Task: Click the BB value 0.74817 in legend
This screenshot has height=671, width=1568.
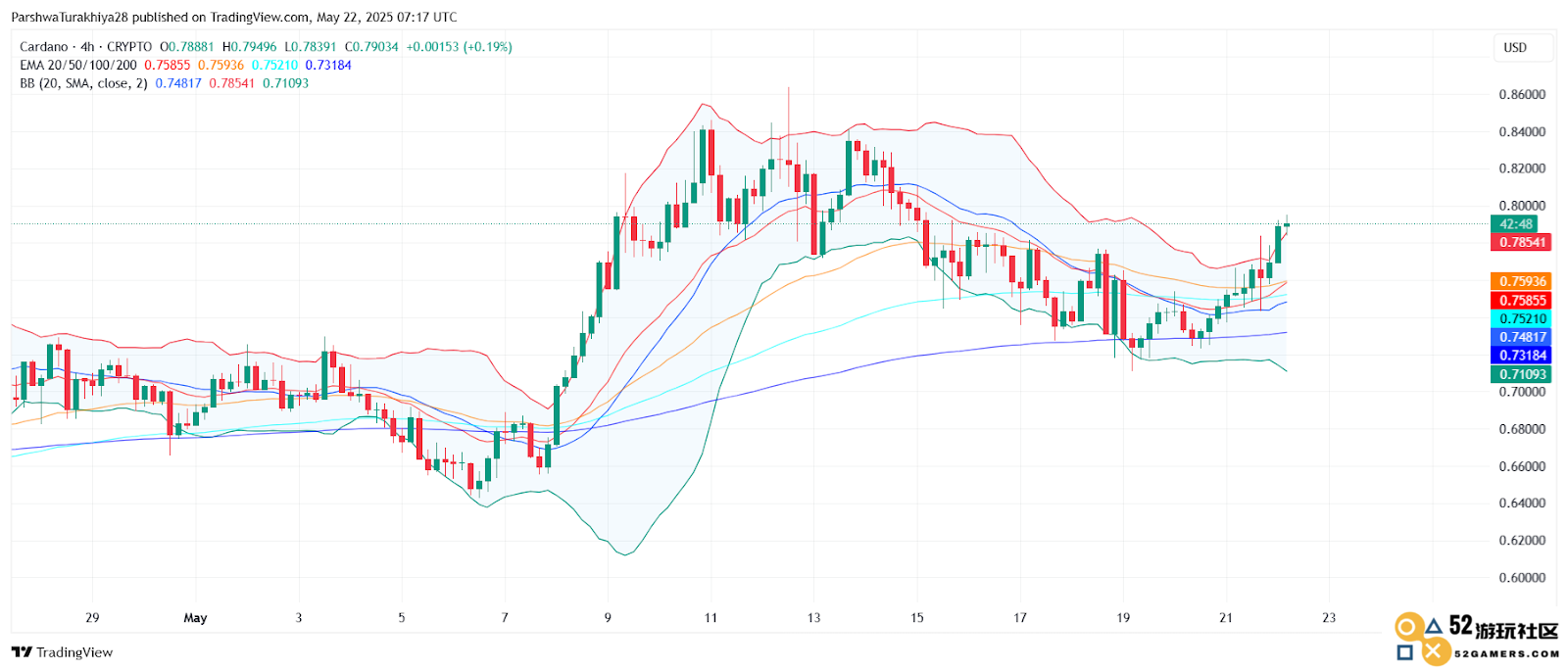Action: pos(178,84)
